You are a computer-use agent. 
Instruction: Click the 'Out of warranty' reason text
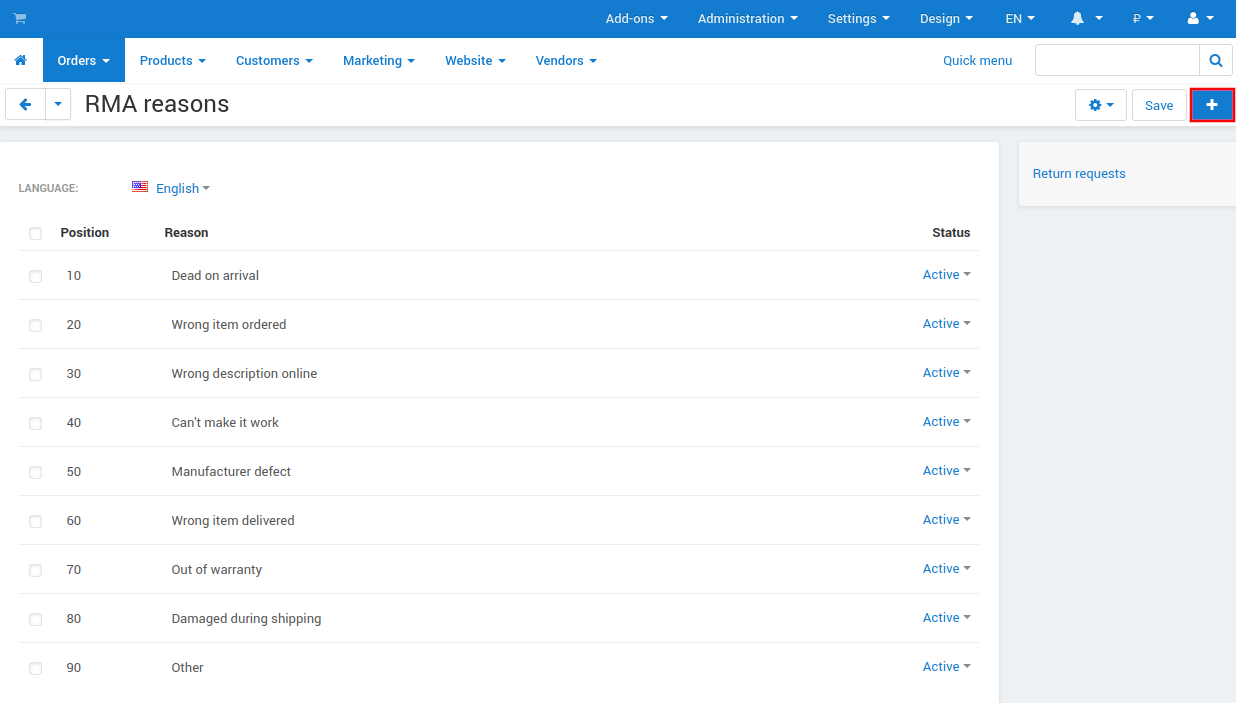pyautogui.click(x=217, y=570)
